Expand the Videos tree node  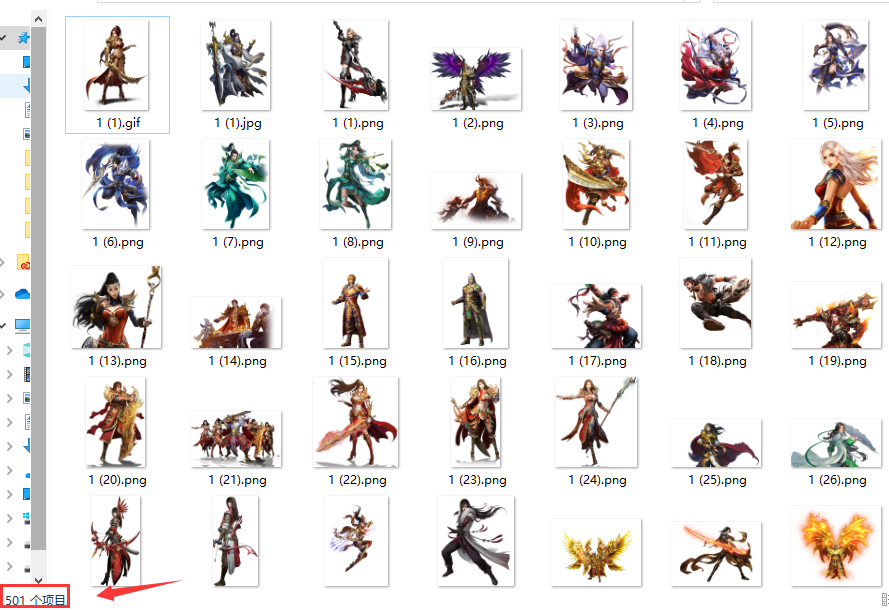pyautogui.click(x=9, y=374)
